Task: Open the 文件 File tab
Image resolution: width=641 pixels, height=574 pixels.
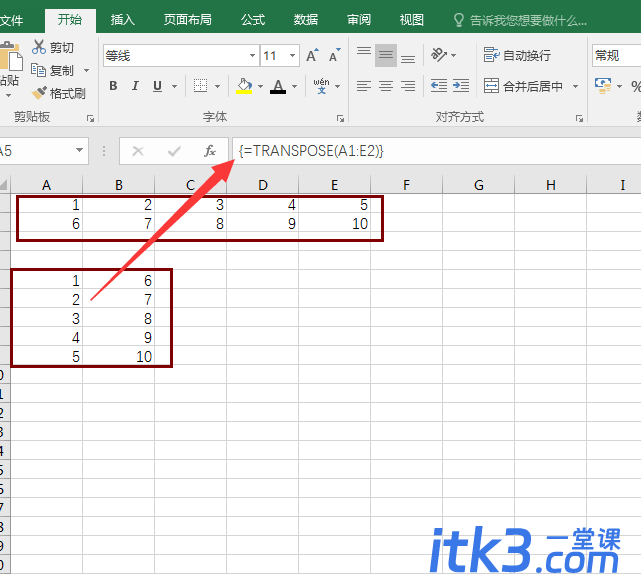Action: [11, 20]
